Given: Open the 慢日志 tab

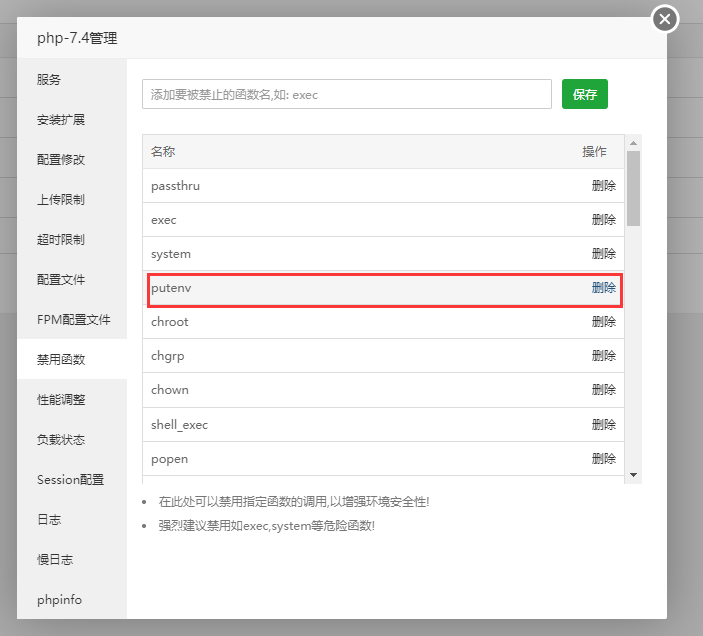Looking at the screenshot, I should click(x=55, y=560).
